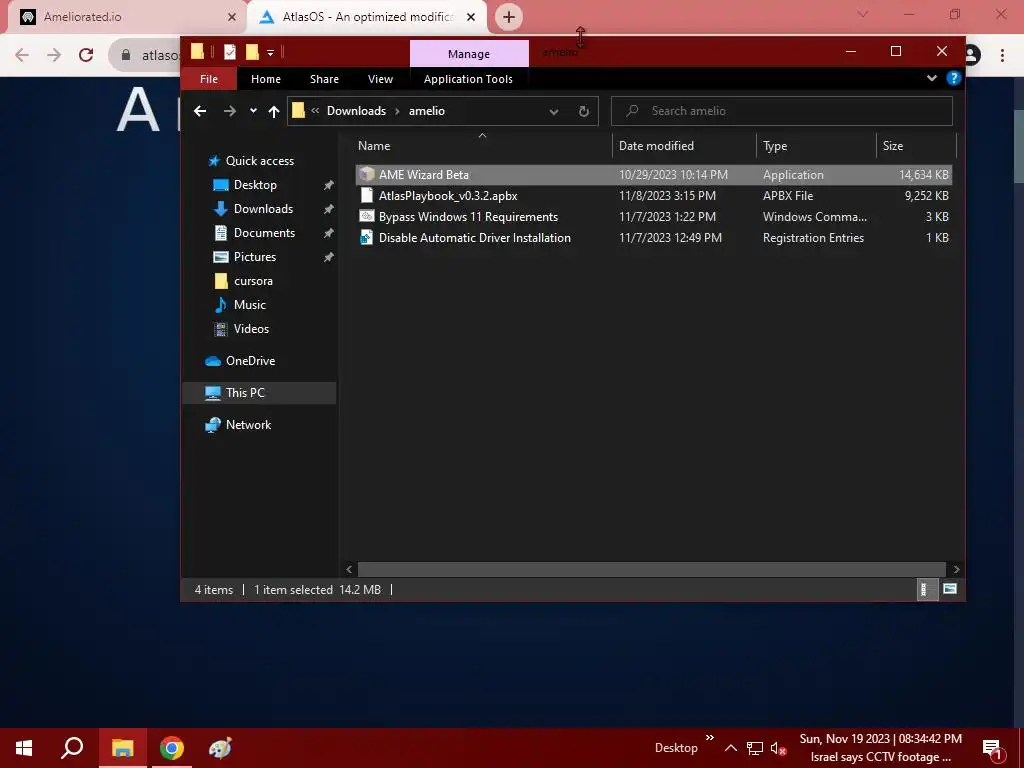Go back in File Explorer
The width and height of the screenshot is (1024, 768).
point(200,111)
